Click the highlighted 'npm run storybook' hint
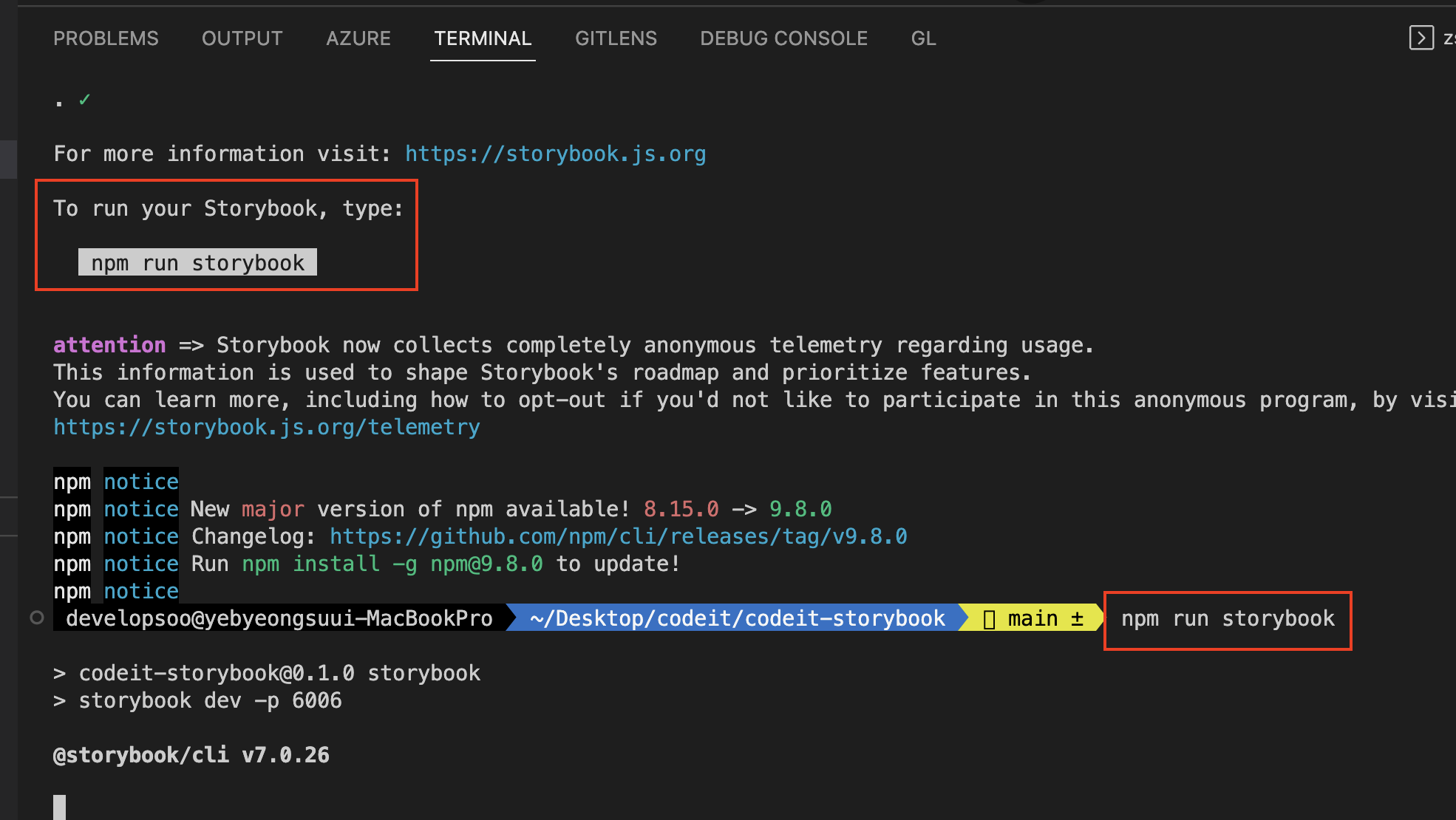The height and width of the screenshot is (820, 1456). point(197,262)
